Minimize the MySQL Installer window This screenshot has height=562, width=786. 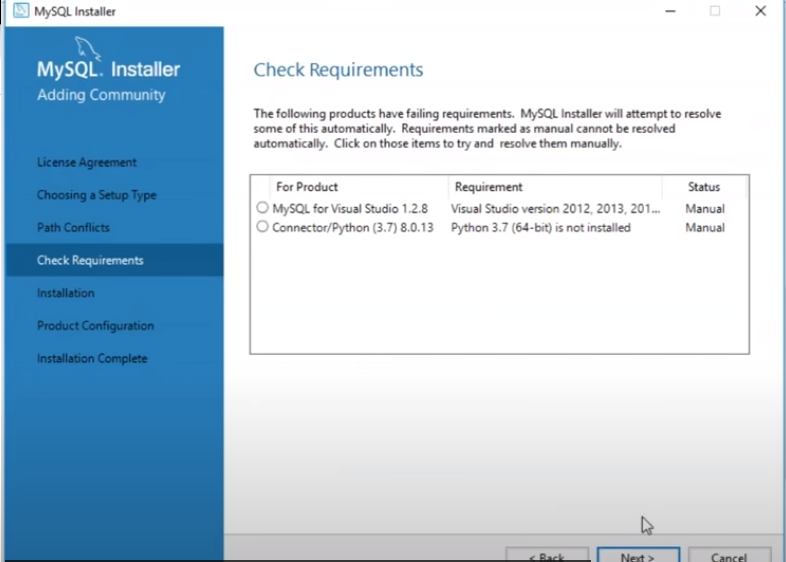pos(668,11)
